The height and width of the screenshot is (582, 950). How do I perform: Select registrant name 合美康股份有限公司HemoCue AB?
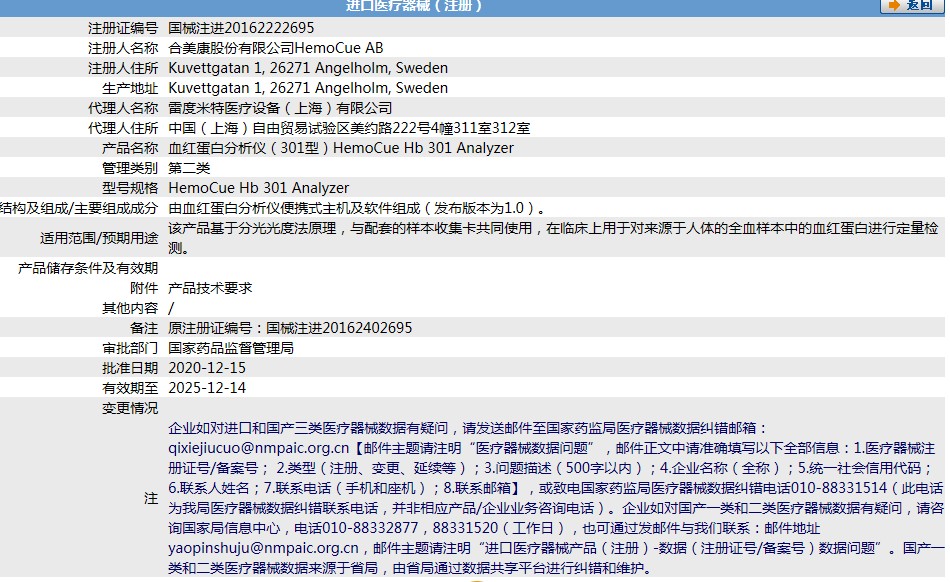click(x=276, y=48)
